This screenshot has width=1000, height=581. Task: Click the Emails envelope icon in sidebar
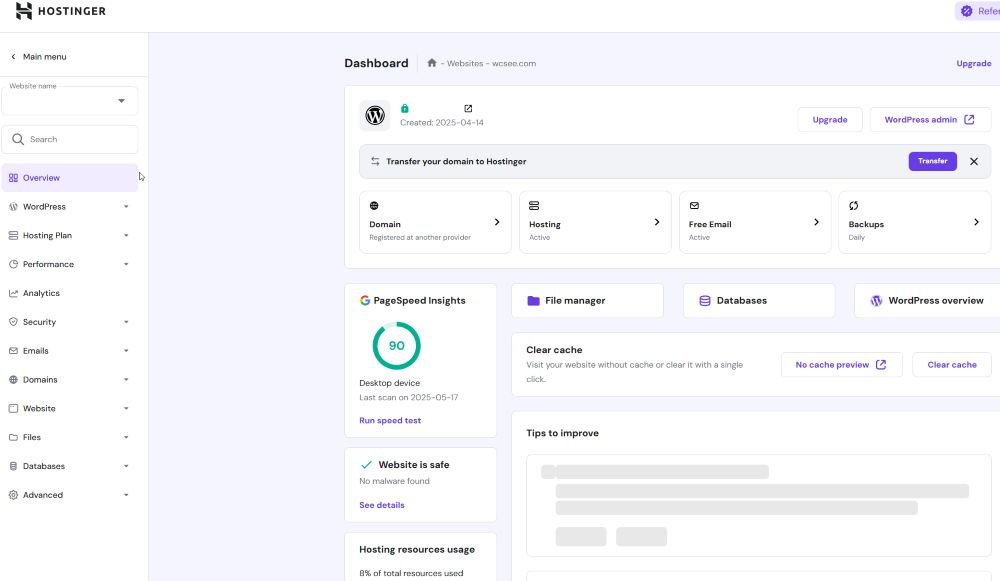(x=13, y=351)
